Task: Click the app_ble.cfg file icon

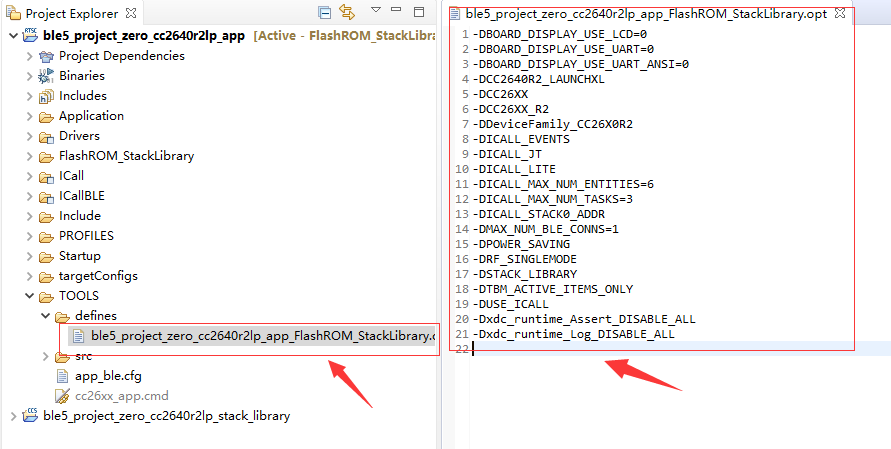Action: point(63,376)
